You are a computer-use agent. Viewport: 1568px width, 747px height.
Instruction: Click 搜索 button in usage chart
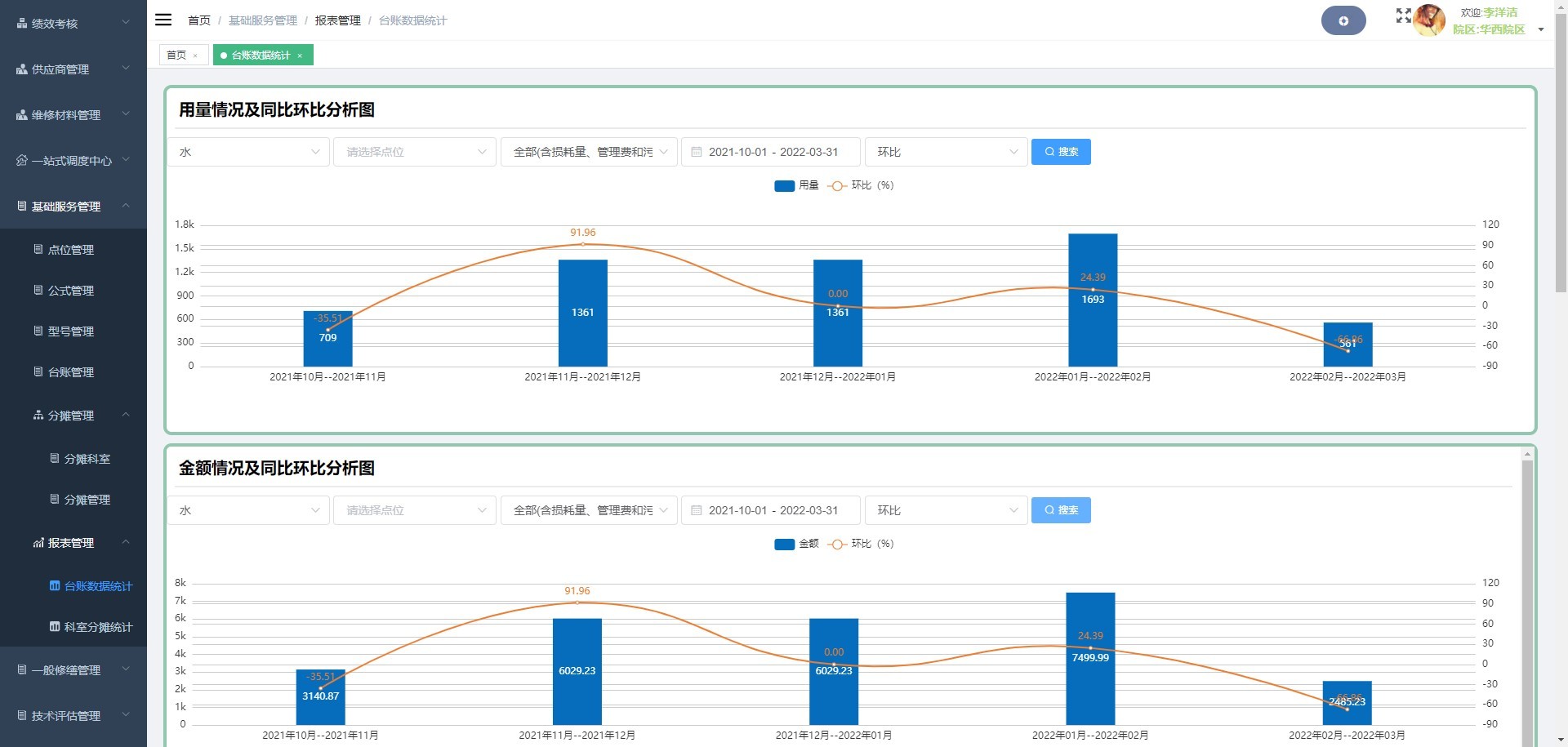point(1061,152)
